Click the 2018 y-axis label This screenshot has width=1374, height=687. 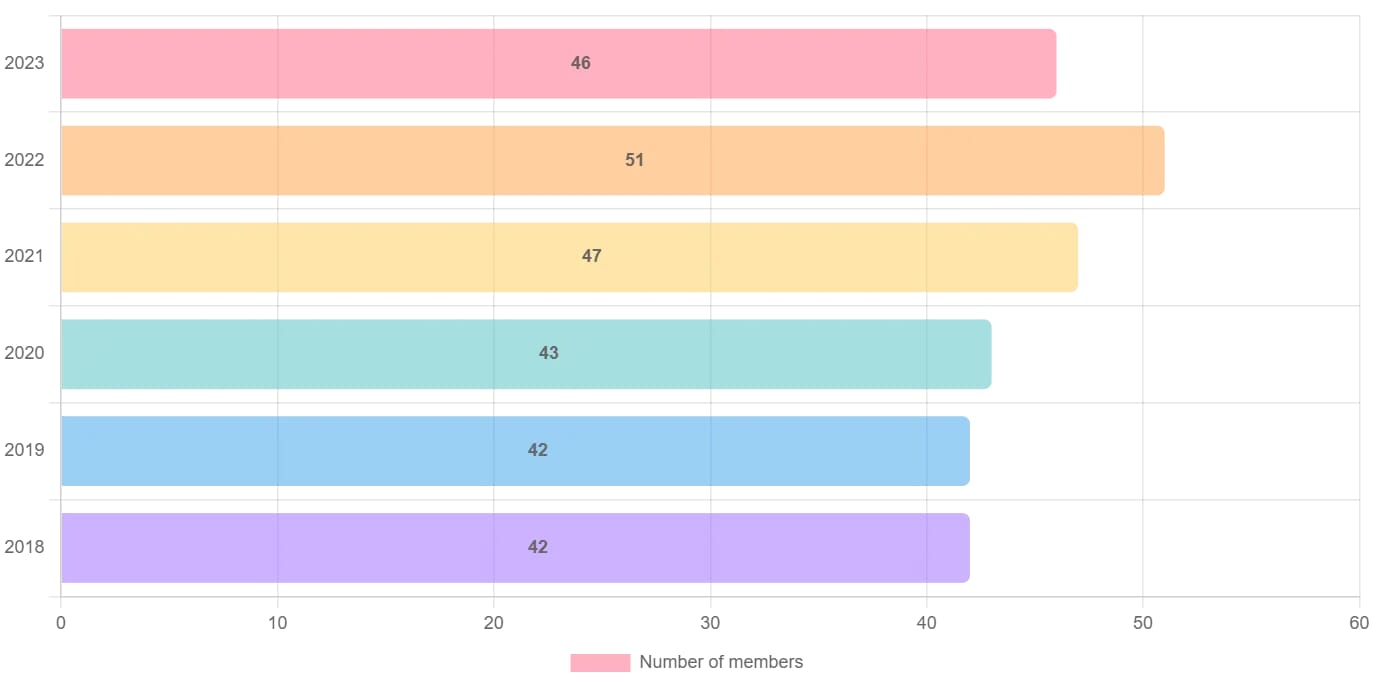(x=24, y=547)
